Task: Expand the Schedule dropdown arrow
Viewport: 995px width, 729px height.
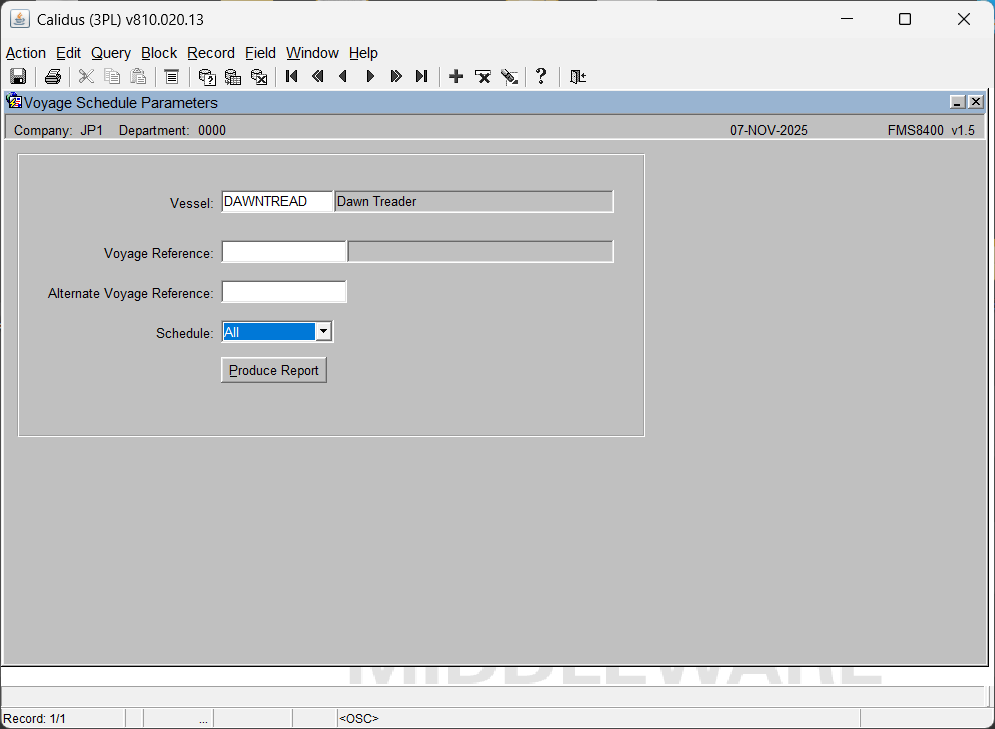Action: [323, 332]
